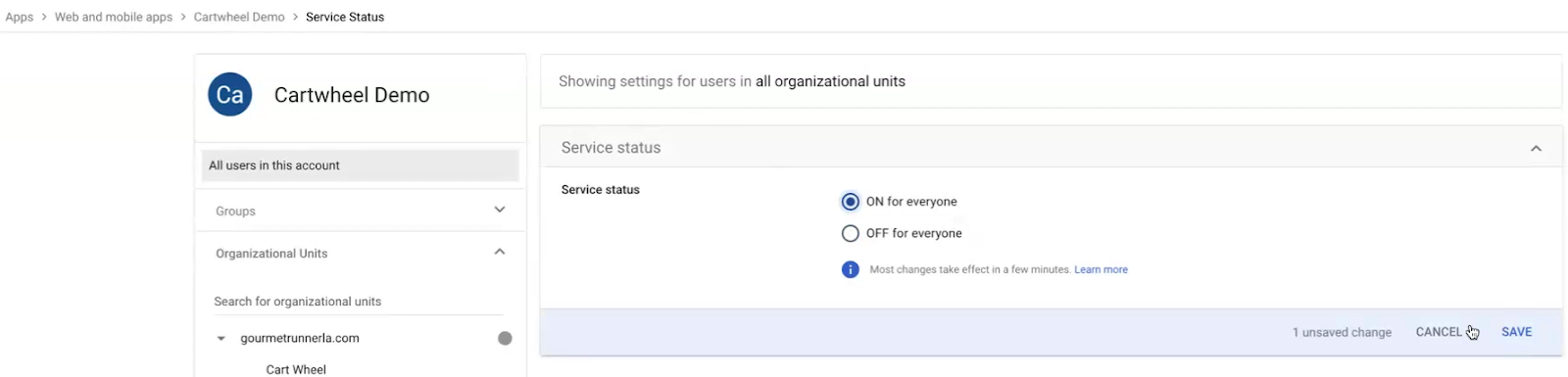The width and height of the screenshot is (1568, 377).
Task: Select gourmetrunnerla.com organizational unit
Action: 300,338
